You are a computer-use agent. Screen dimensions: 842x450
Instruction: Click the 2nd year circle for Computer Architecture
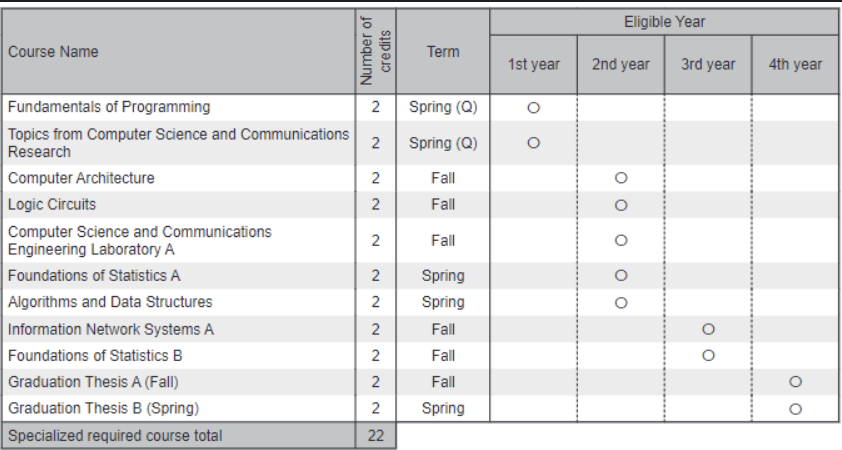coord(620,178)
